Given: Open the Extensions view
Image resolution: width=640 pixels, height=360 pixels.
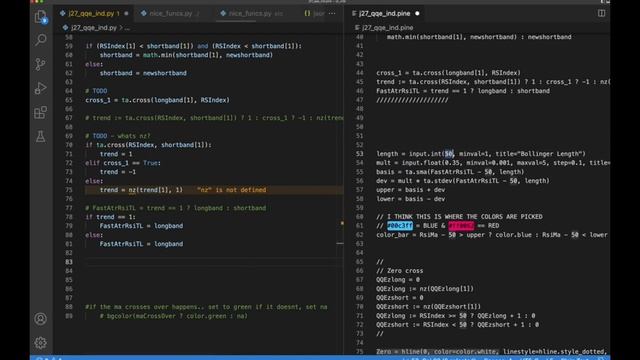Looking at the screenshot, I should 40,112.
